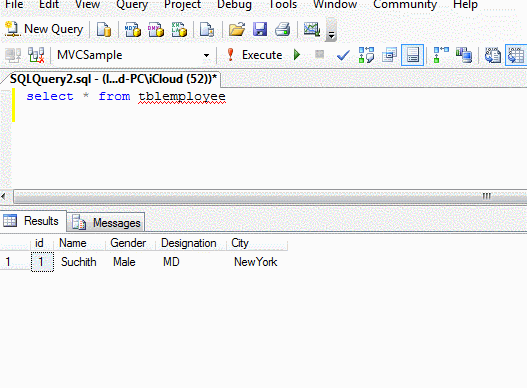
Task: Display the Estimated Execution Plan icon
Action: (366, 55)
